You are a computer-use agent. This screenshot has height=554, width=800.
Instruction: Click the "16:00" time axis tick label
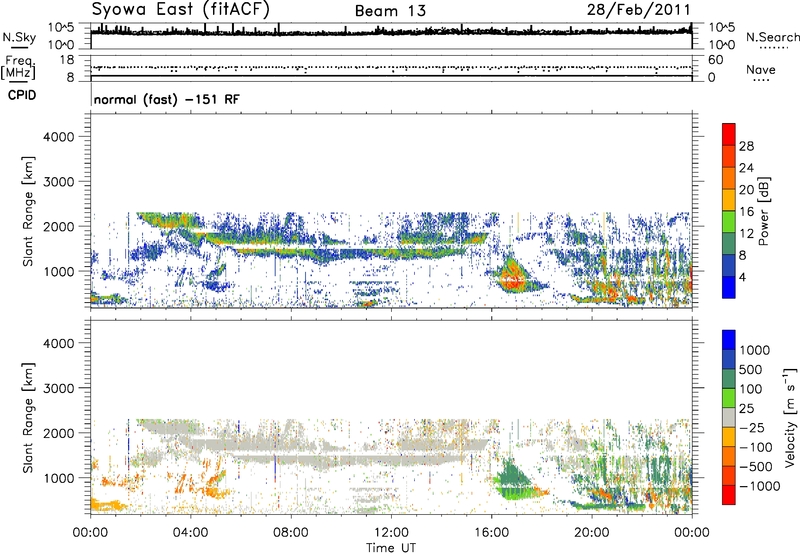click(491, 533)
